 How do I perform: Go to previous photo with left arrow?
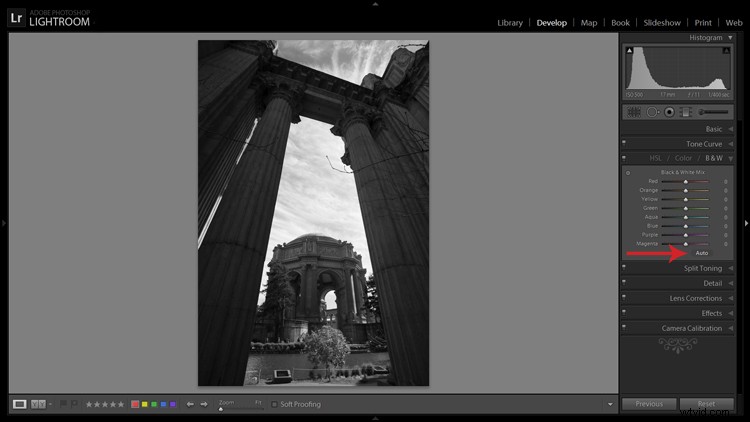pos(190,404)
